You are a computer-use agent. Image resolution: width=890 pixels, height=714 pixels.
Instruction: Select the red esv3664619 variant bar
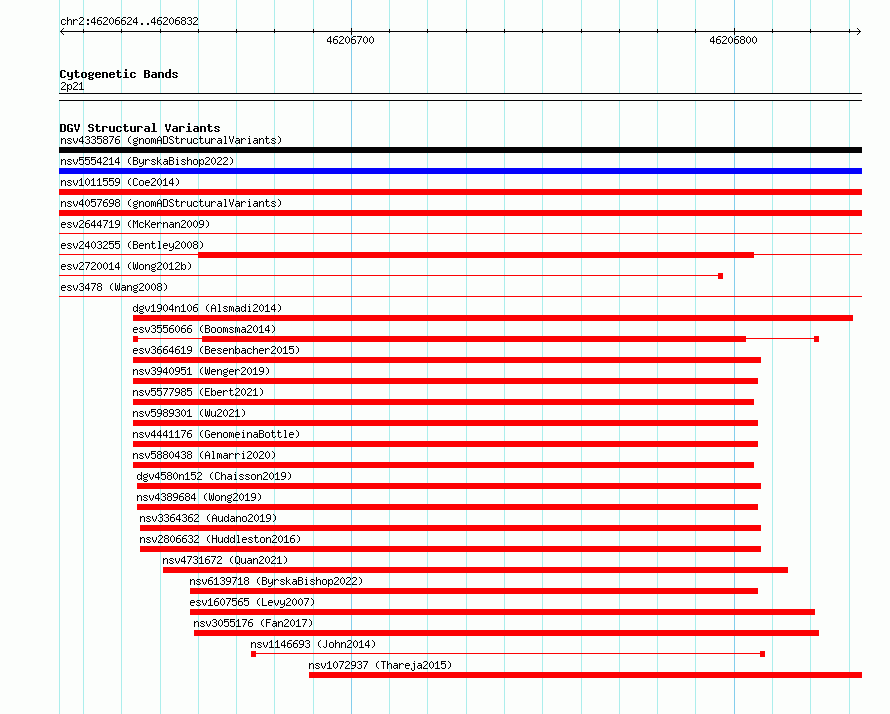(447, 360)
